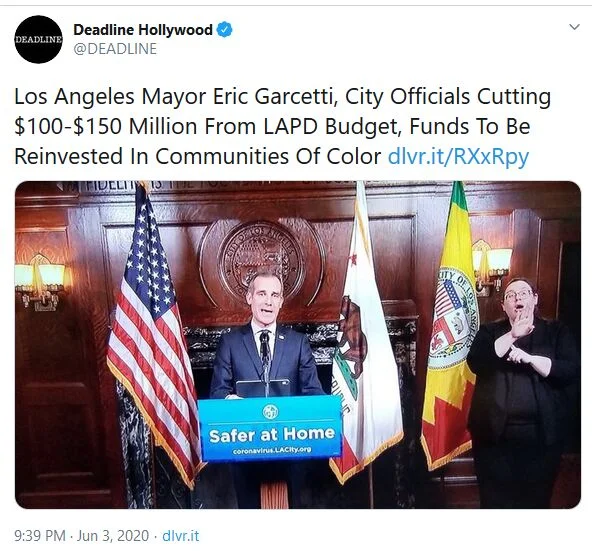Viewport: 592px width, 551px height.
Task: Open the Jun 3, 2020 date
Action: 113,536
